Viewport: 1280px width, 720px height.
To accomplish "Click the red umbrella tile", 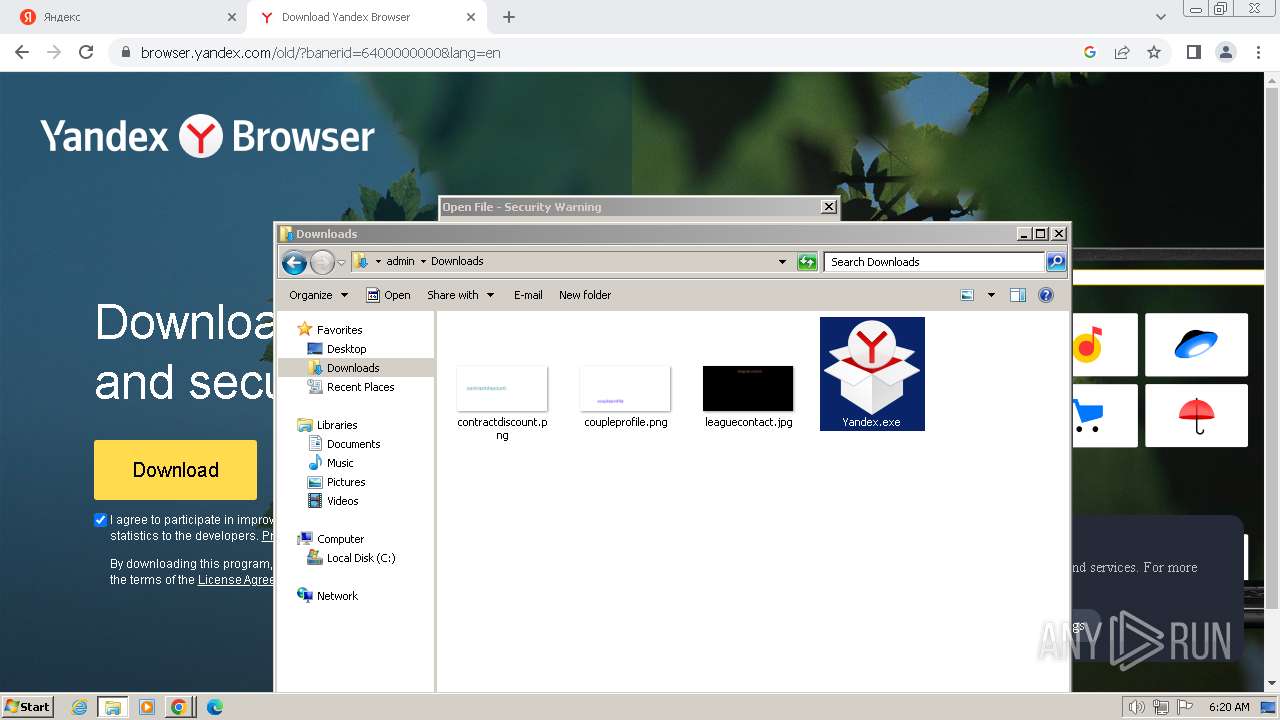I will coord(1196,415).
